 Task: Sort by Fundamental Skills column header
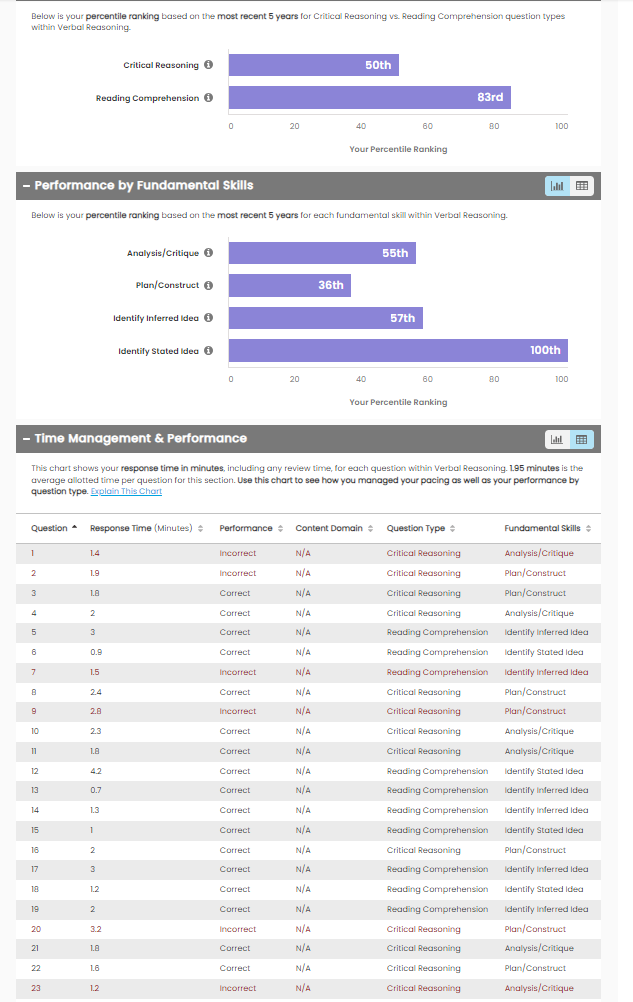pyautogui.click(x=547, y=528)
